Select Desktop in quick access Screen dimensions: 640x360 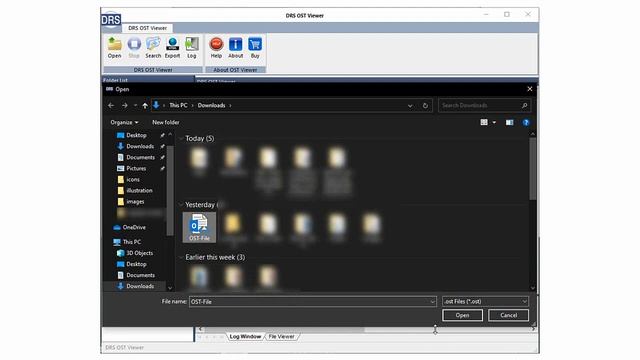(136, 135)
